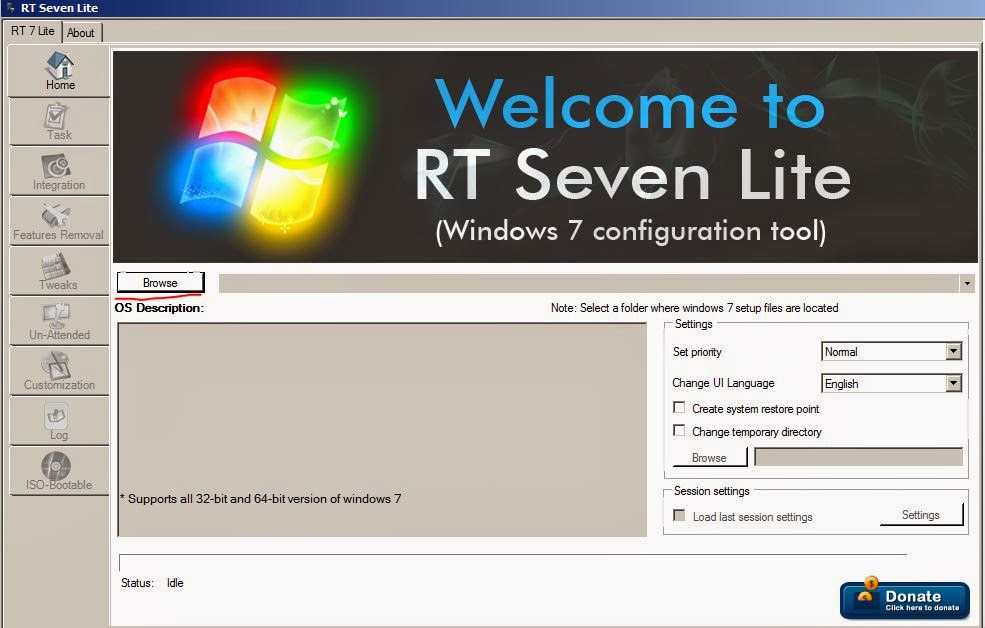Click the note about windows 7 setup files
The height and width of the screenshot is (628, 985).
tap(695, 308)
